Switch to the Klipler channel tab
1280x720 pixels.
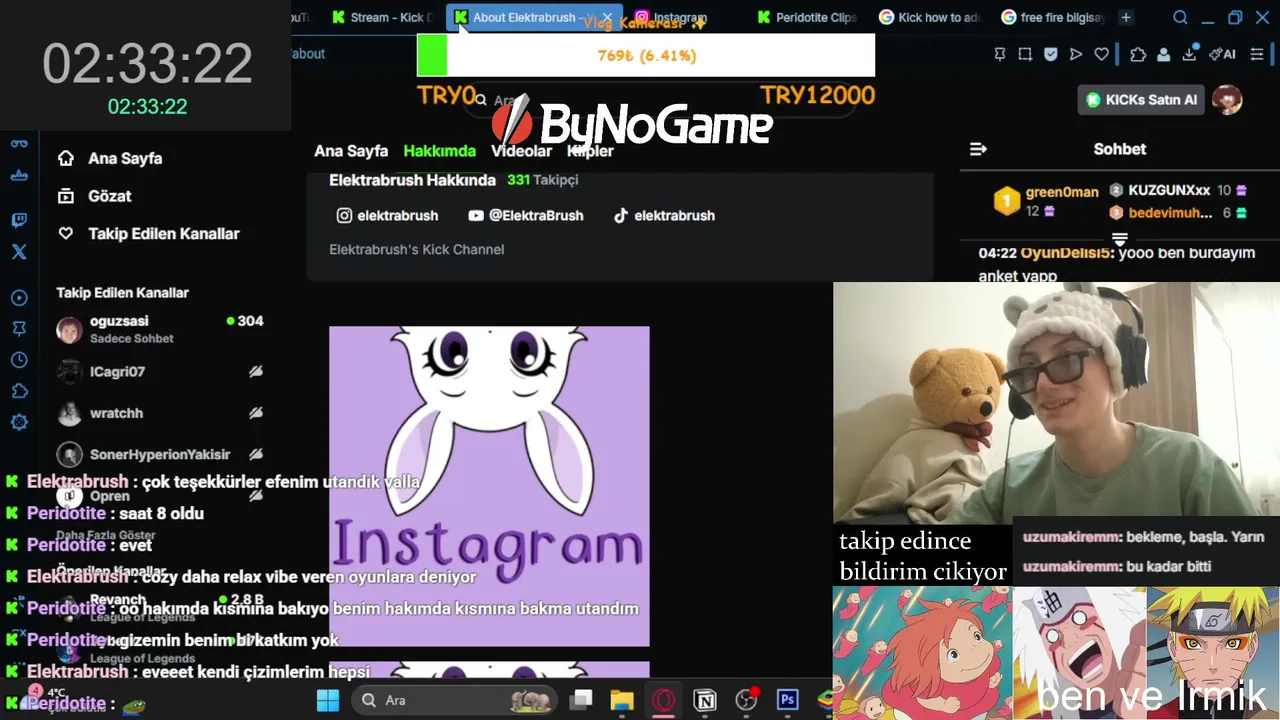click(x=590, y=151)
